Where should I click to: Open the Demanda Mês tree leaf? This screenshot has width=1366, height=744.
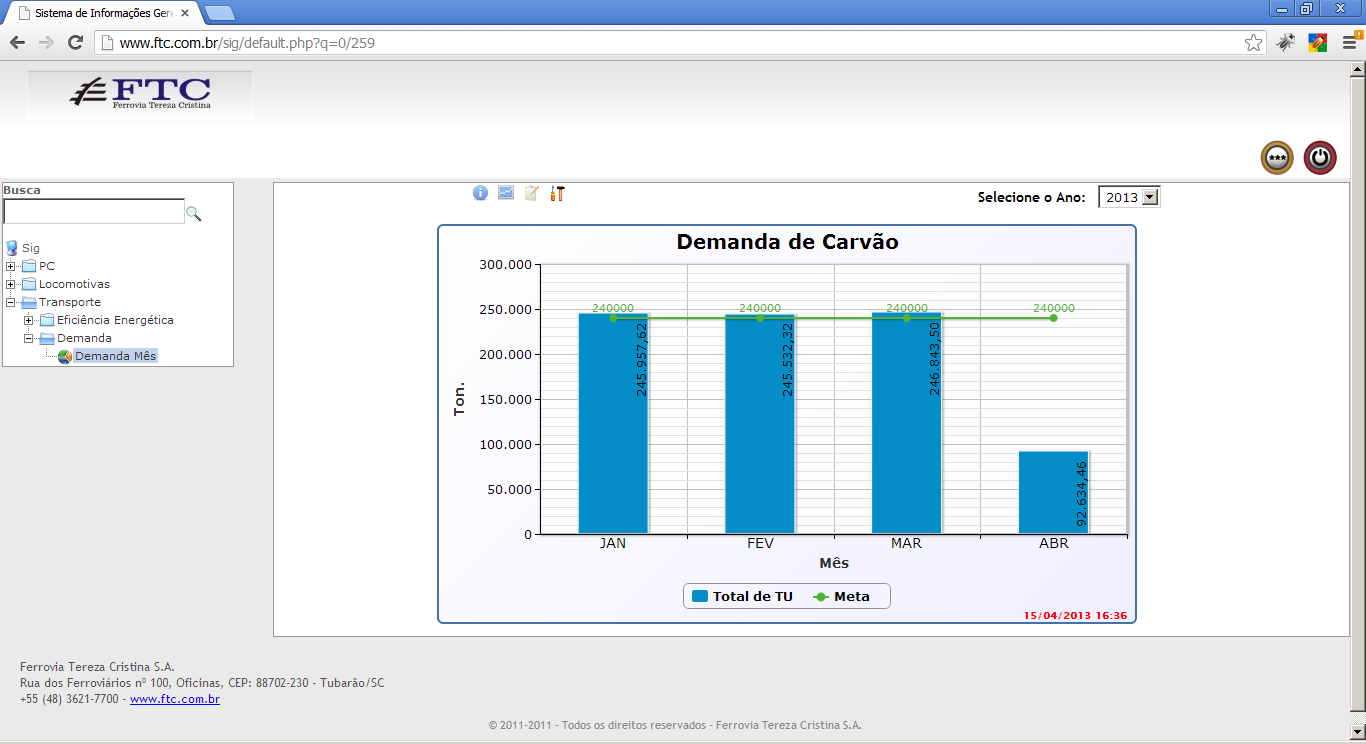(115, 356)
